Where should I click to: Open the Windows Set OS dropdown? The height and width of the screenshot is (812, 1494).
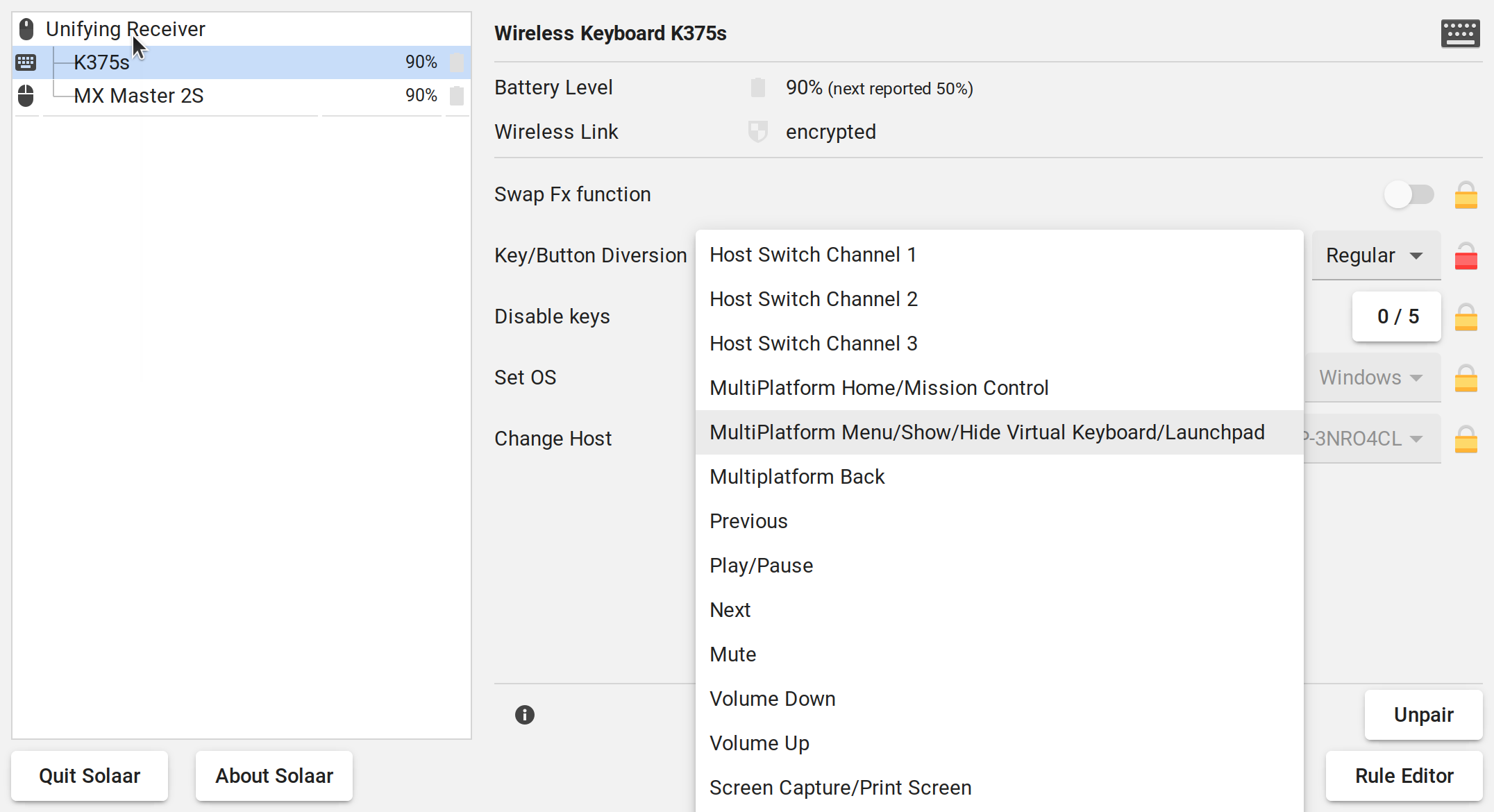click(1373, 378)
